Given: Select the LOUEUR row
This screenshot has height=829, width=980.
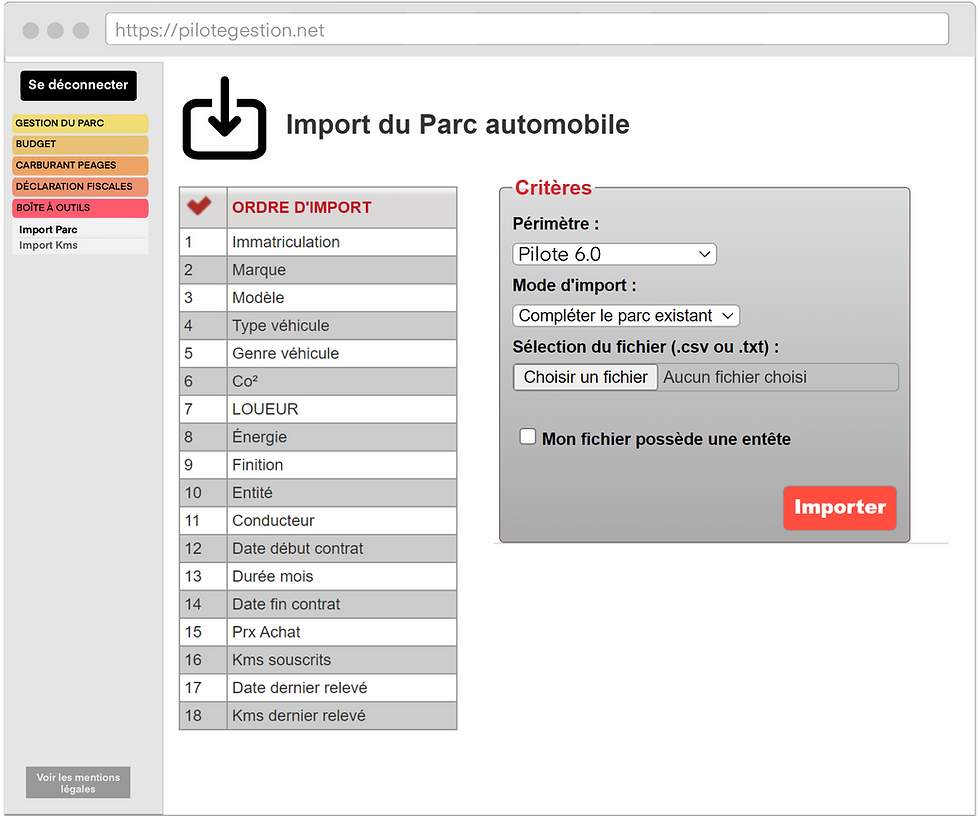Looking at the screenshot, I should click(318, 409).
